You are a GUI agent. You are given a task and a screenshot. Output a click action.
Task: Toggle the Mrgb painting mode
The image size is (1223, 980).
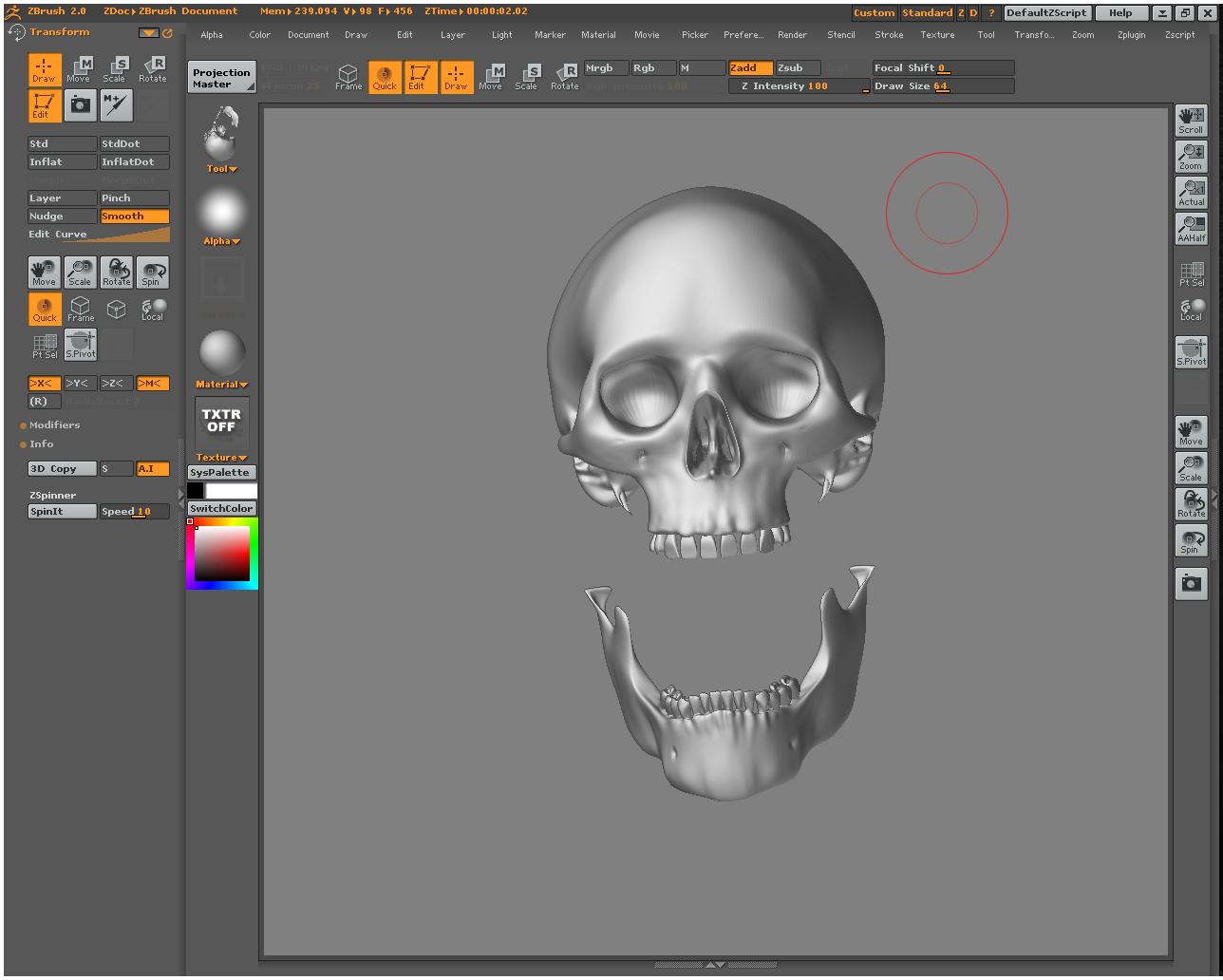[605, 67]
